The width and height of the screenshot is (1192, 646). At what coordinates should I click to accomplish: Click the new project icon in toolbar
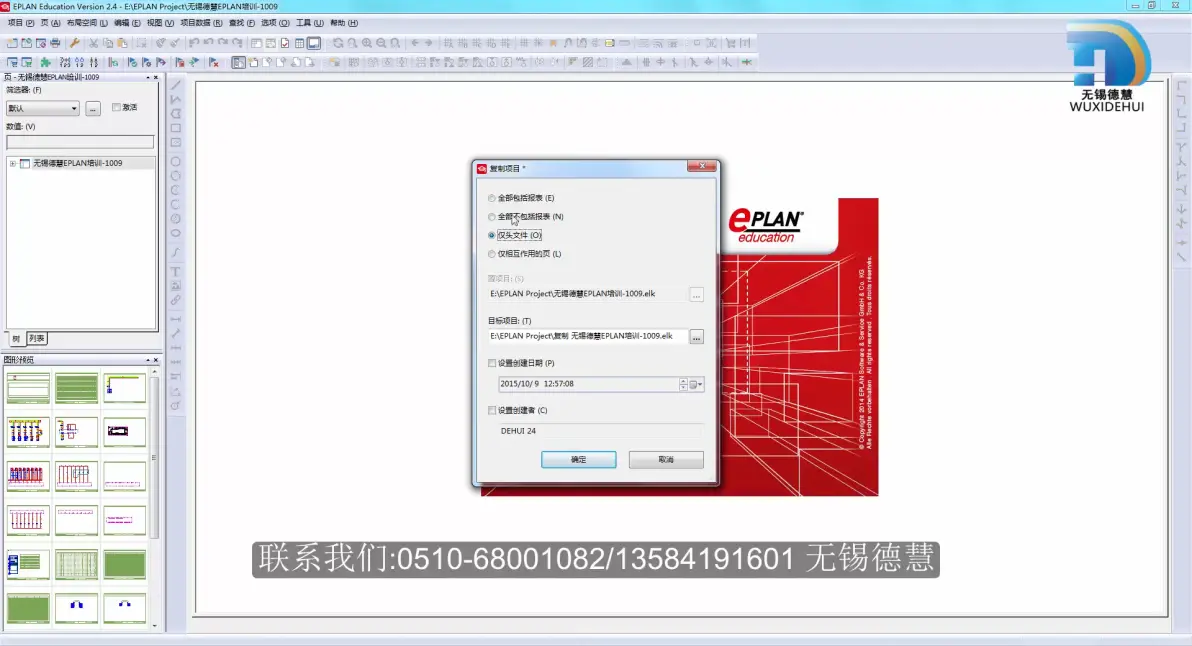pos(12,43)
